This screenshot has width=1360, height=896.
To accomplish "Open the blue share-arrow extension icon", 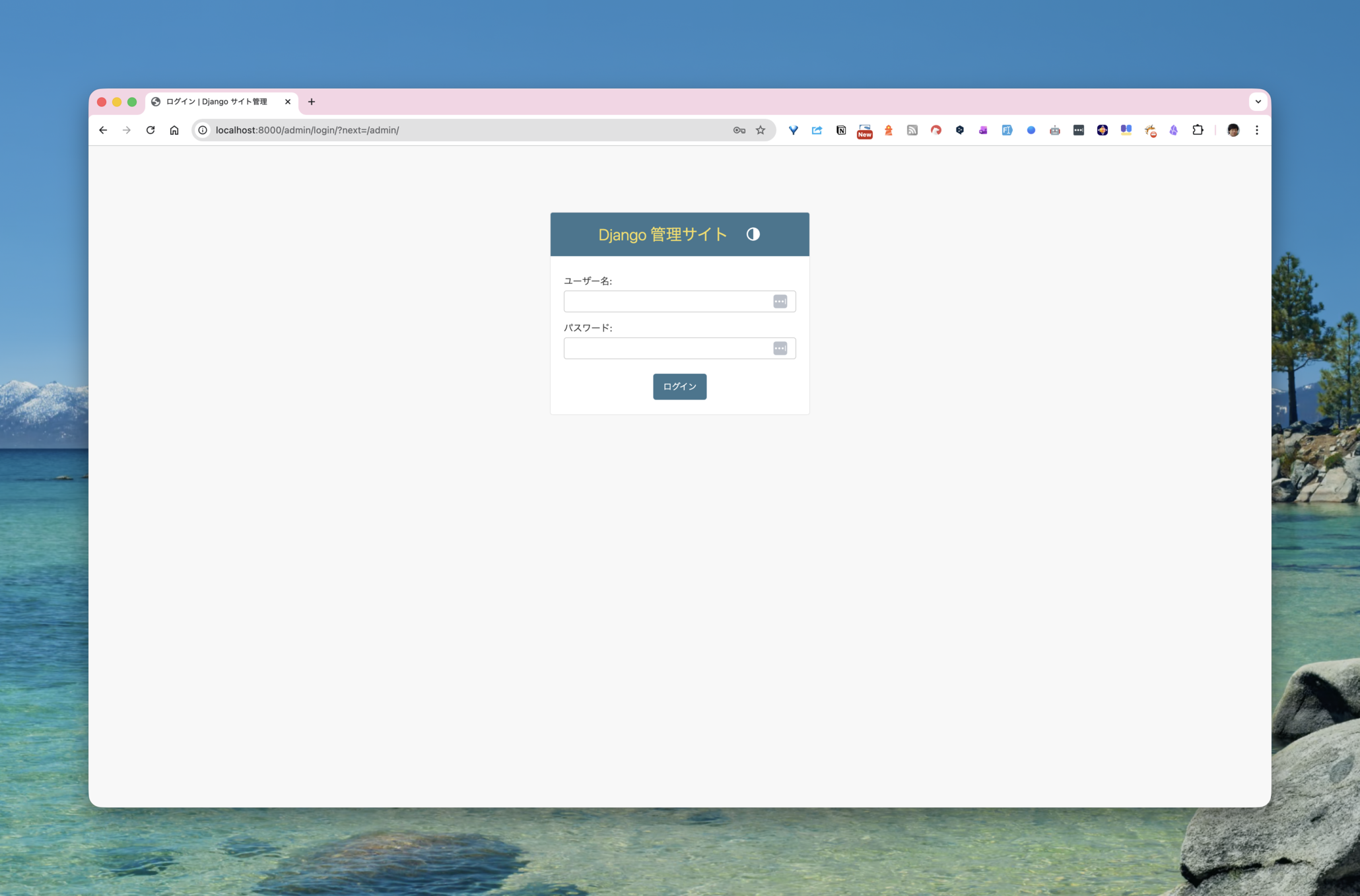I will pyautogui.click(x=817, y=130).
